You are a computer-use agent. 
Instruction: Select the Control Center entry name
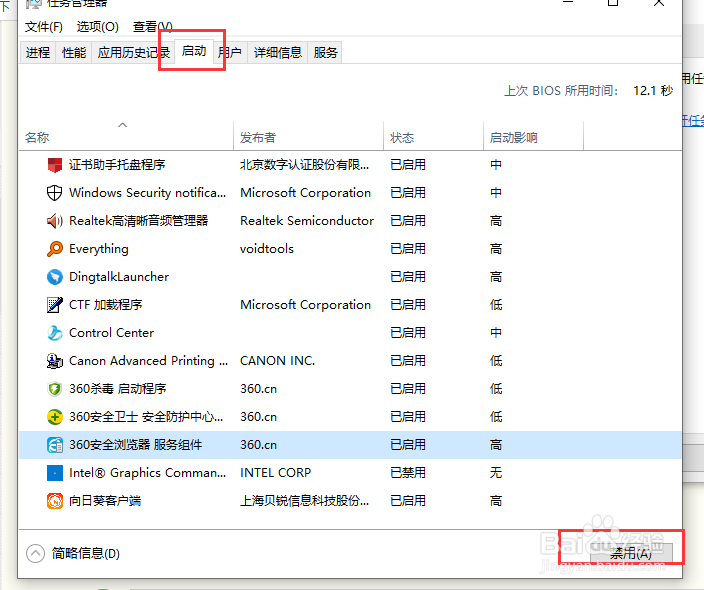click(x=111, y=333)
